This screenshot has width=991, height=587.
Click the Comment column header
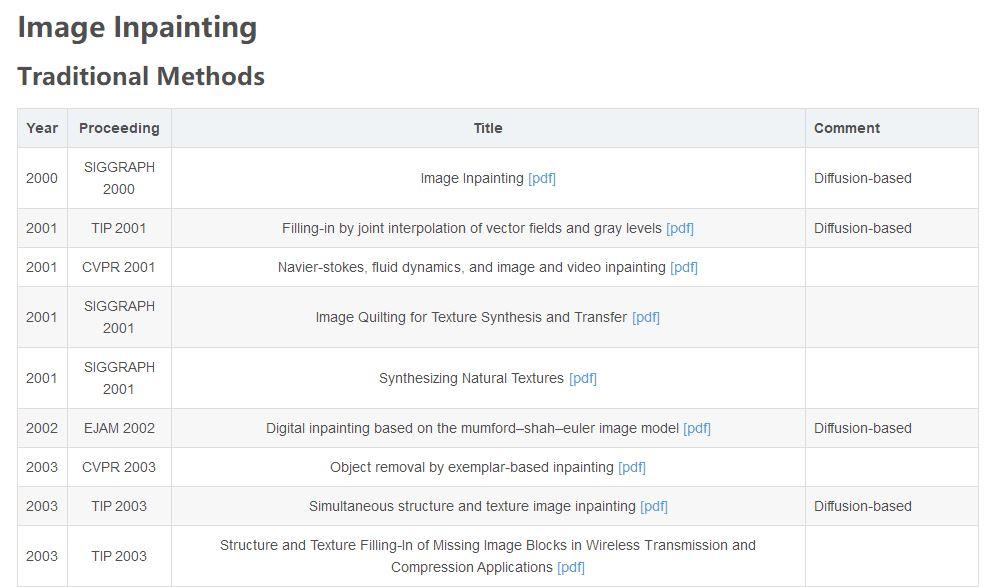pyautogui.click(x=847, y=128)
